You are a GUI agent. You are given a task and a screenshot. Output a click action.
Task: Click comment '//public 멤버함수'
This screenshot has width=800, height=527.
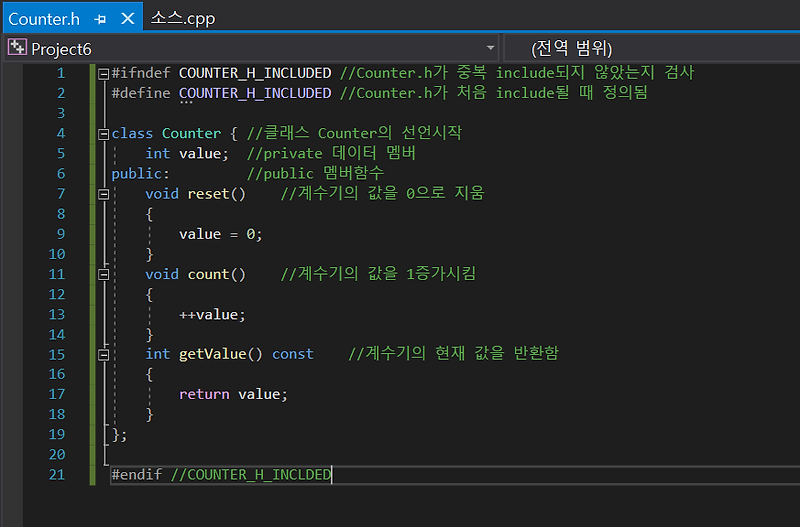pyautogui.click(x=315, y=173)
